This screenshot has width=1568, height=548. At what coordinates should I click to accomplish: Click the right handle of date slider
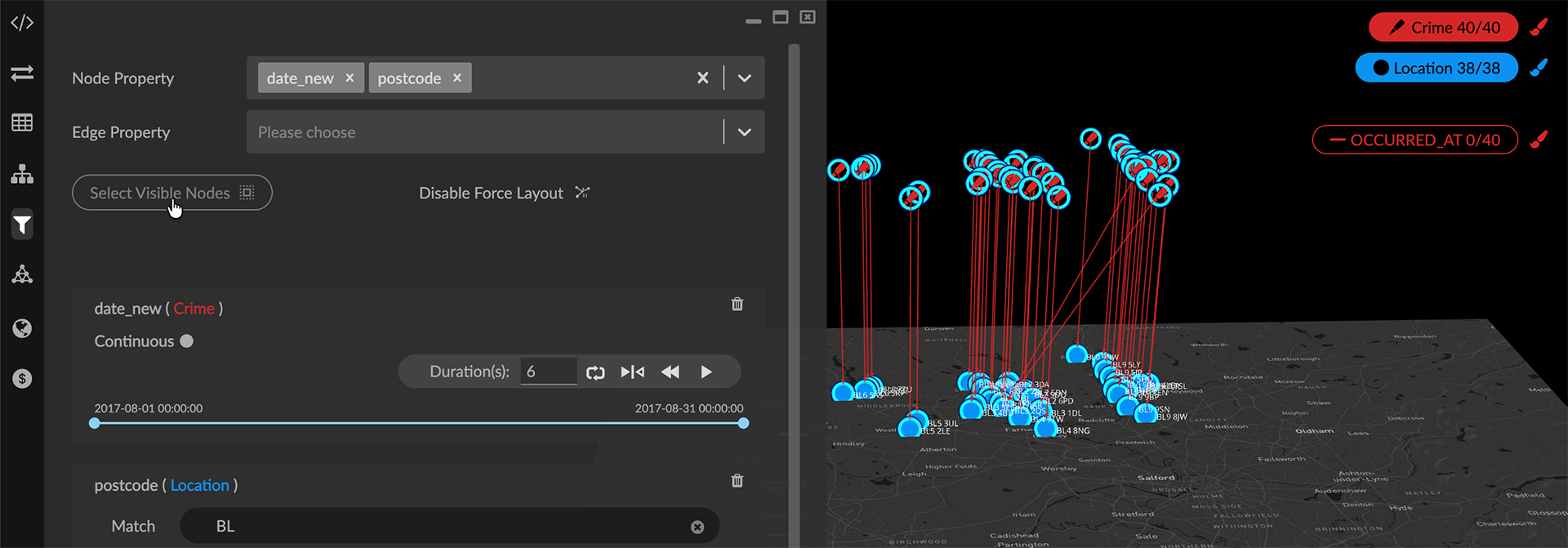743,423
